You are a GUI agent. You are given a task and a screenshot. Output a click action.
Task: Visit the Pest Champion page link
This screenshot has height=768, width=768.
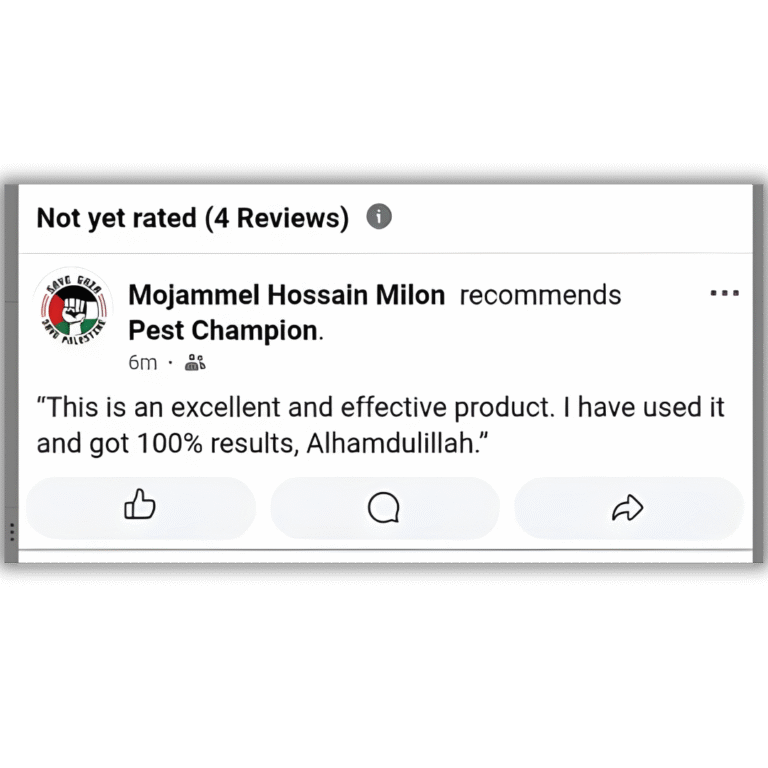pyautogui.click(x=223, y=331)
